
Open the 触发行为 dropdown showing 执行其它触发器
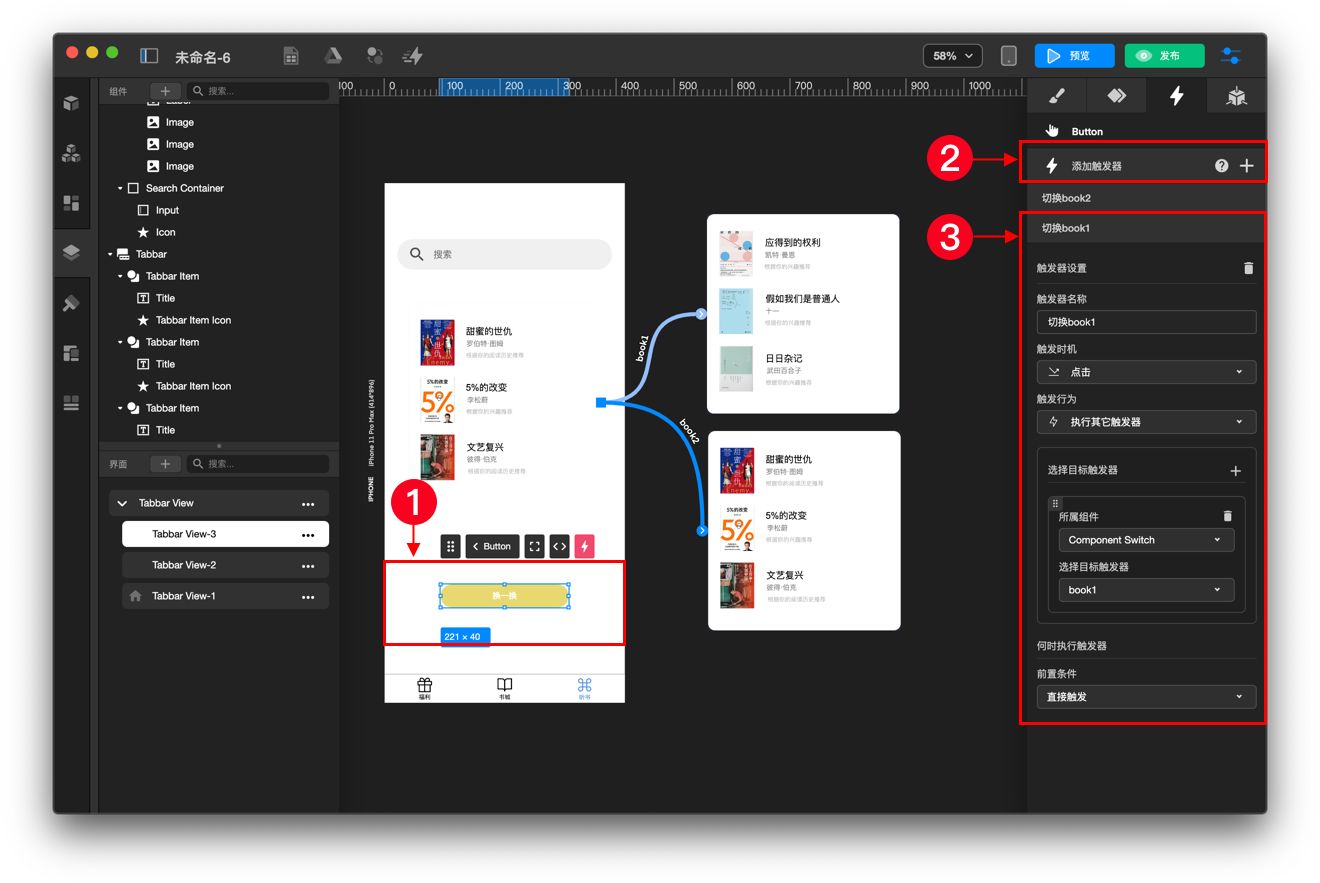coord(1146,422)
